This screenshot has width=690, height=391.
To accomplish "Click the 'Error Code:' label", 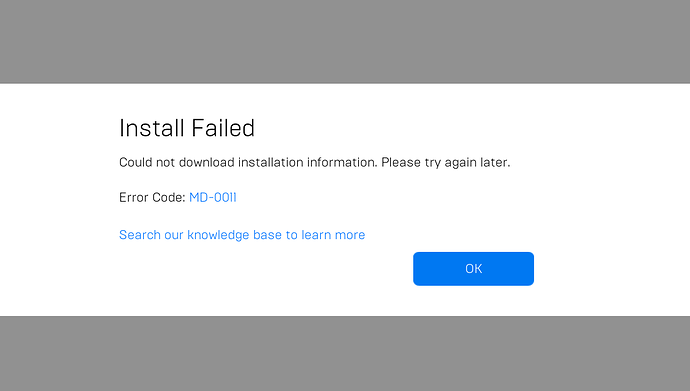I will 152,197.
